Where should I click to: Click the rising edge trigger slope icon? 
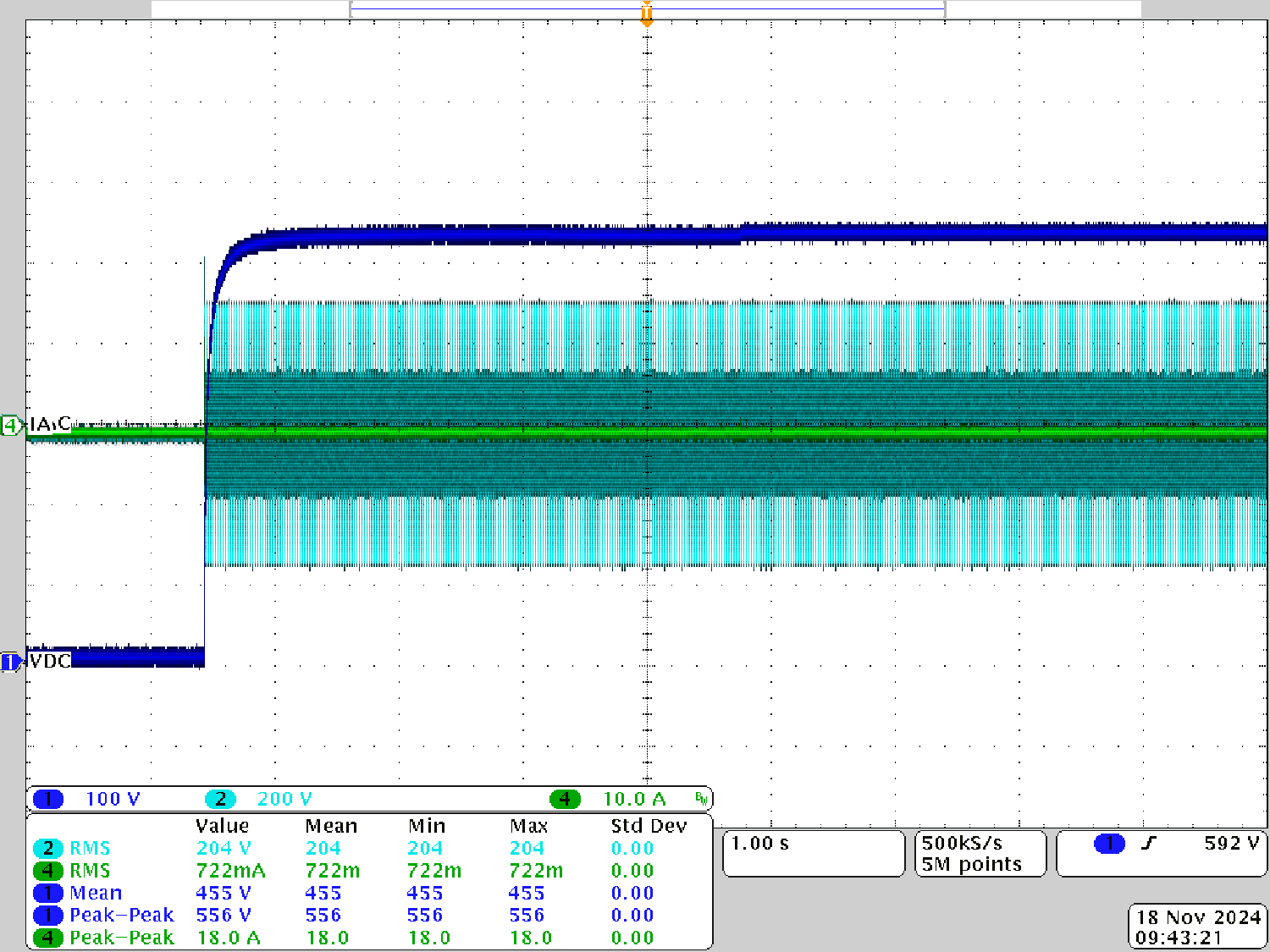(1148, 844)
